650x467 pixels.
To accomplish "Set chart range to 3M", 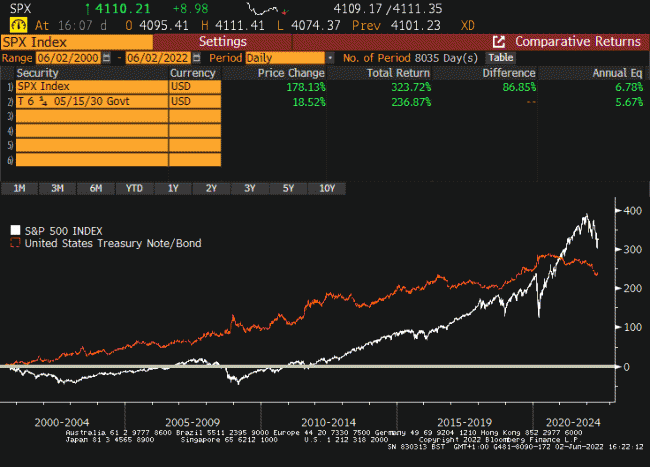I will point(58,189).
